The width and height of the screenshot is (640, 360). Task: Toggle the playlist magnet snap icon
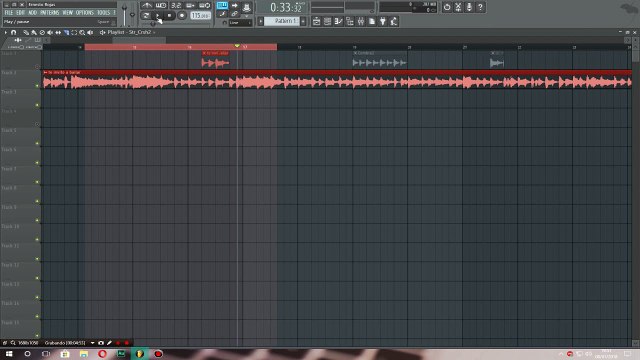13,32
